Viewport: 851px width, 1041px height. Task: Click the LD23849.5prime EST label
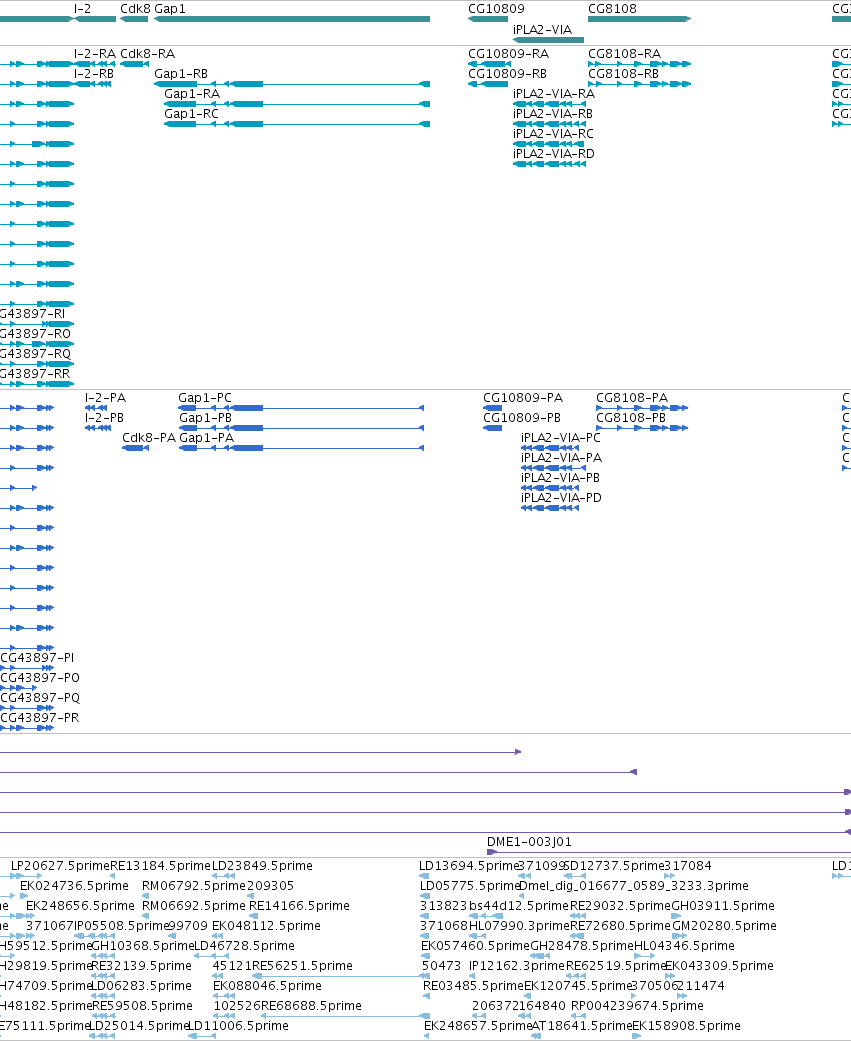(262, 866)
